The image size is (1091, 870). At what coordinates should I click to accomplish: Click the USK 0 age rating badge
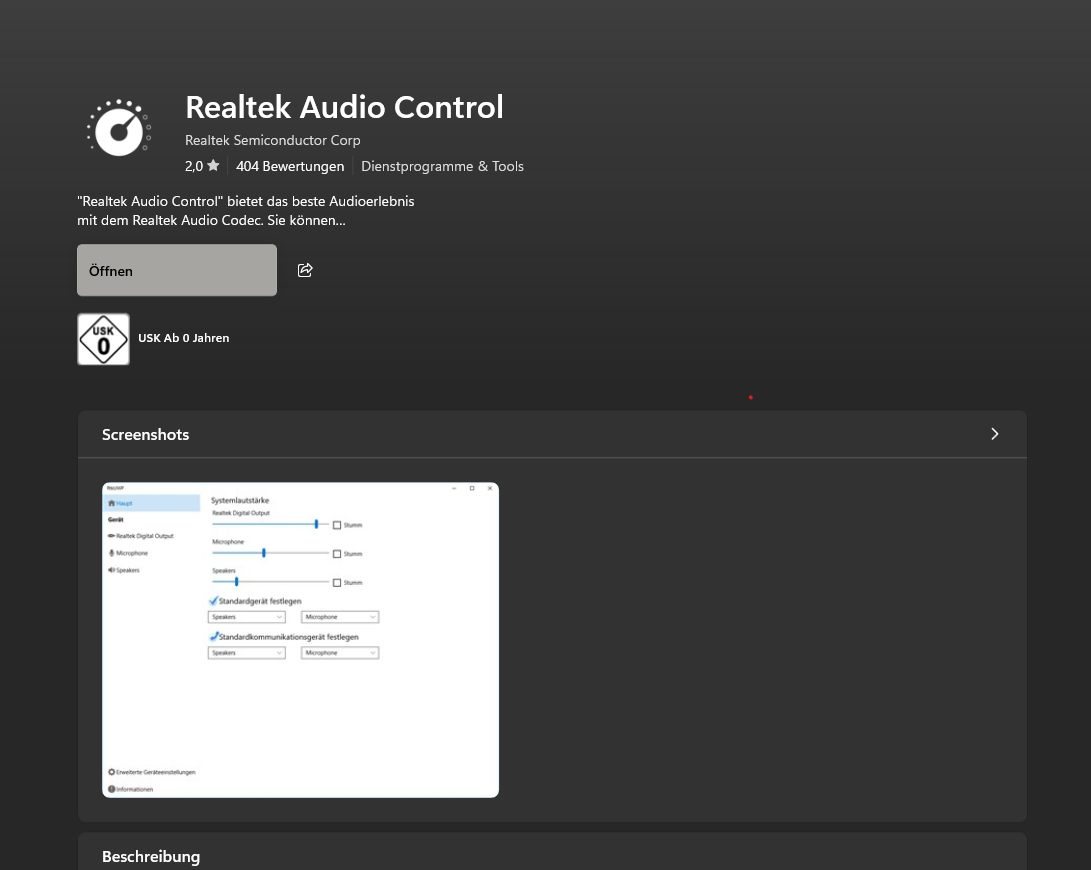coord(103,339)
